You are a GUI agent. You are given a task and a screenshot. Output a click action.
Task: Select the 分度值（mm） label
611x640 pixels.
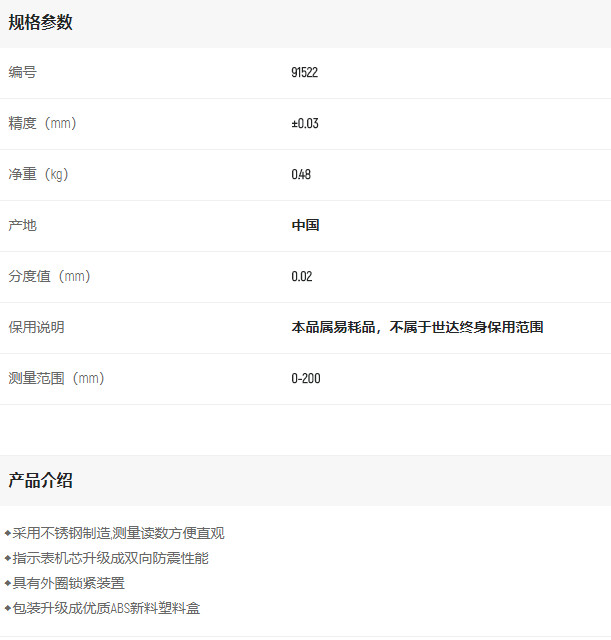(50, 276)
